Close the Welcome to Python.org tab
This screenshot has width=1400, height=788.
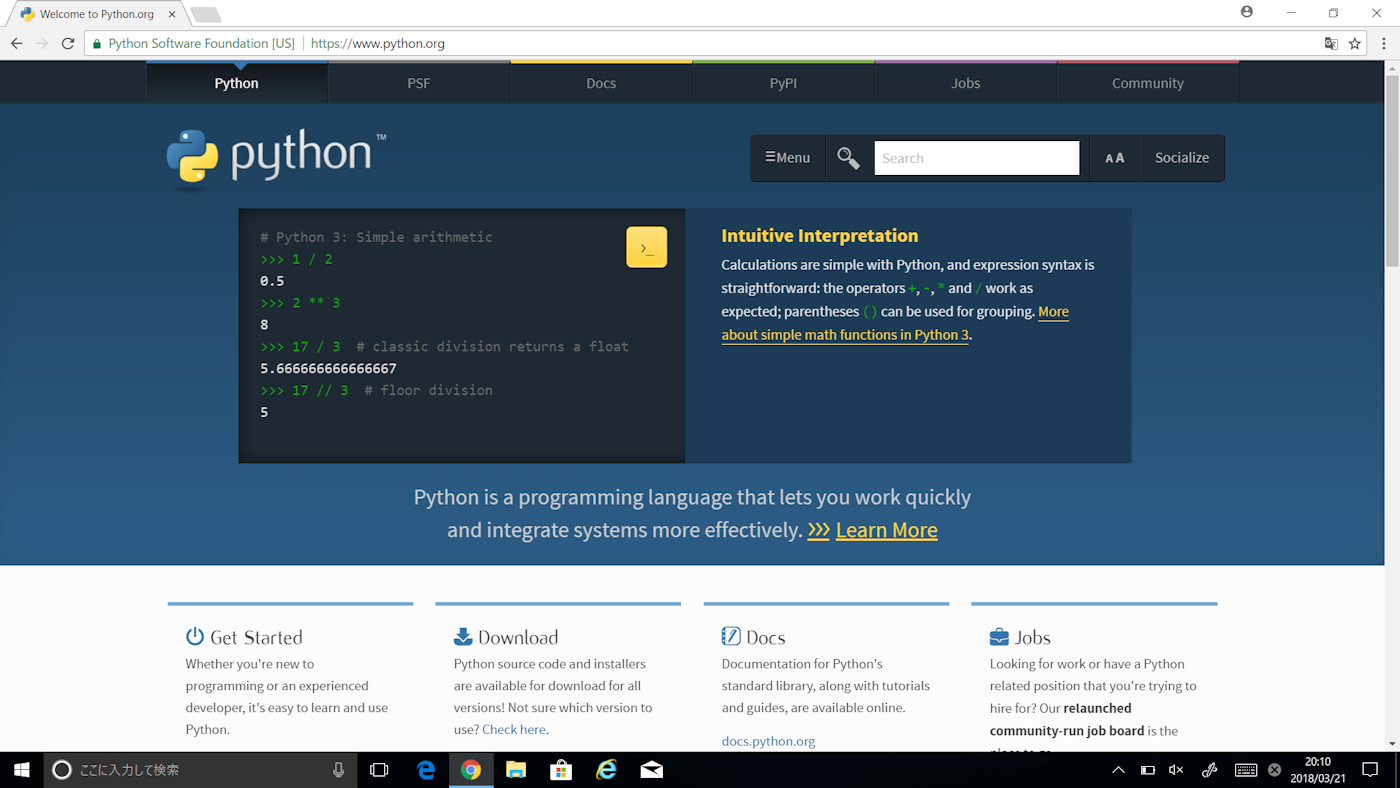click(x=172, y=15)
